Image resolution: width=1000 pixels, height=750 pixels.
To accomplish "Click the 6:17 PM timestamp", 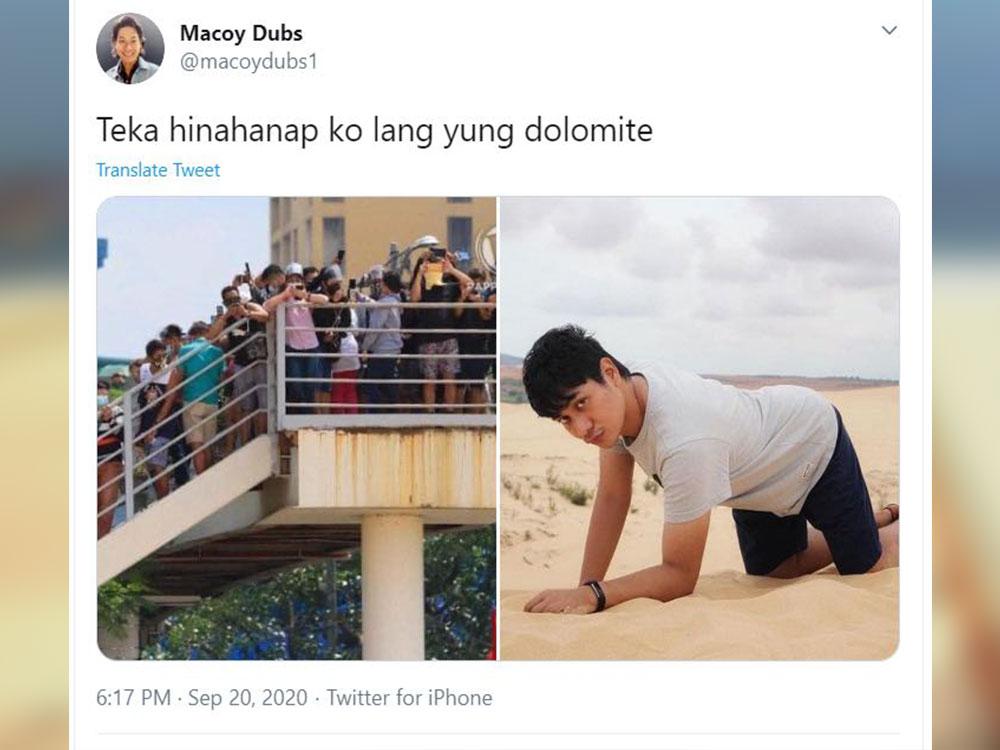I will 133,698.
